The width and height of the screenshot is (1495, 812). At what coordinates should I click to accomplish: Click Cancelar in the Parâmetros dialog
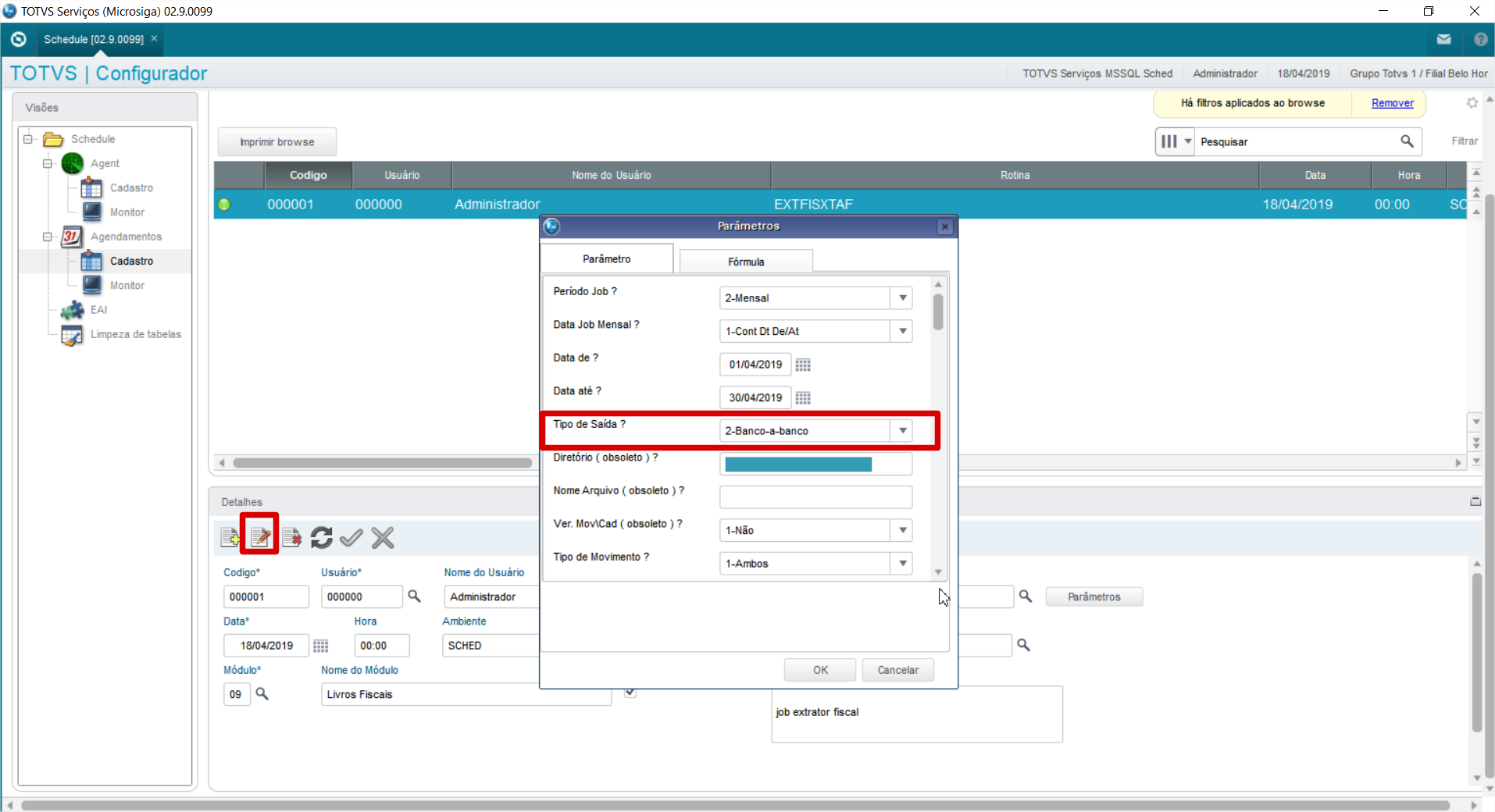click(898, 670)
